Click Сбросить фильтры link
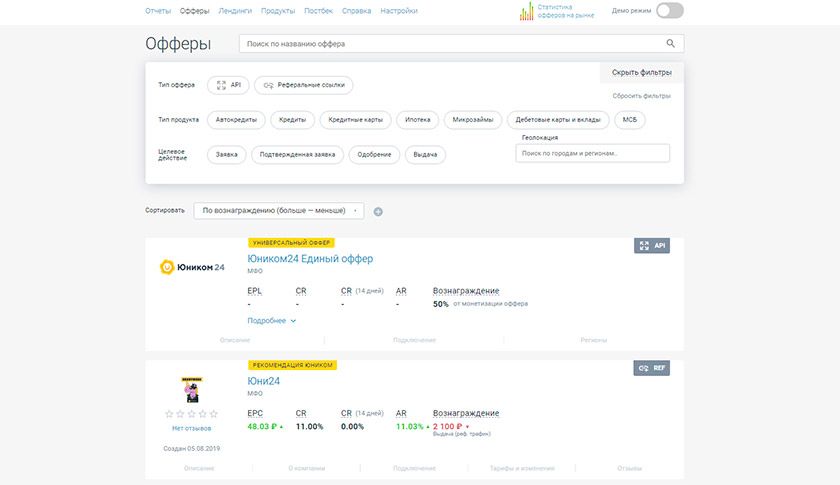 (642, 96)
